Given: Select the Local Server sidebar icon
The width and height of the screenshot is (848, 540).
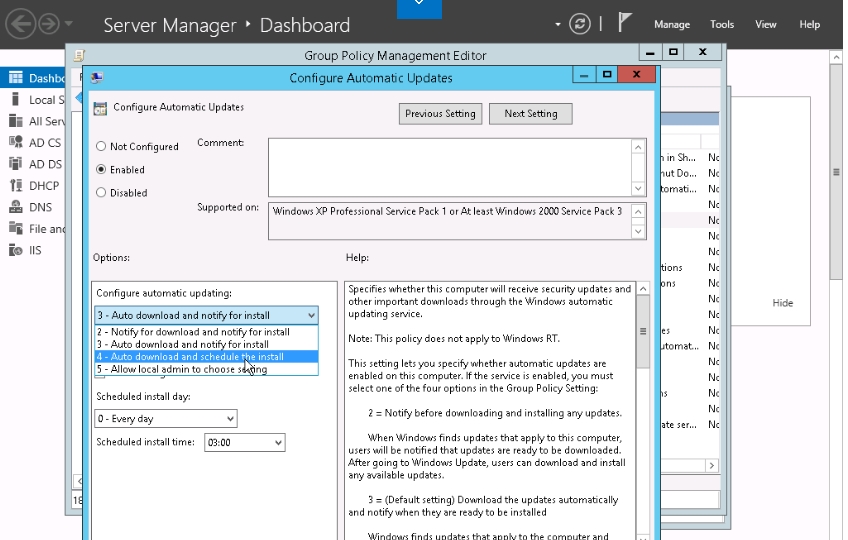Looking at the screenshot, I should point(16,99).
